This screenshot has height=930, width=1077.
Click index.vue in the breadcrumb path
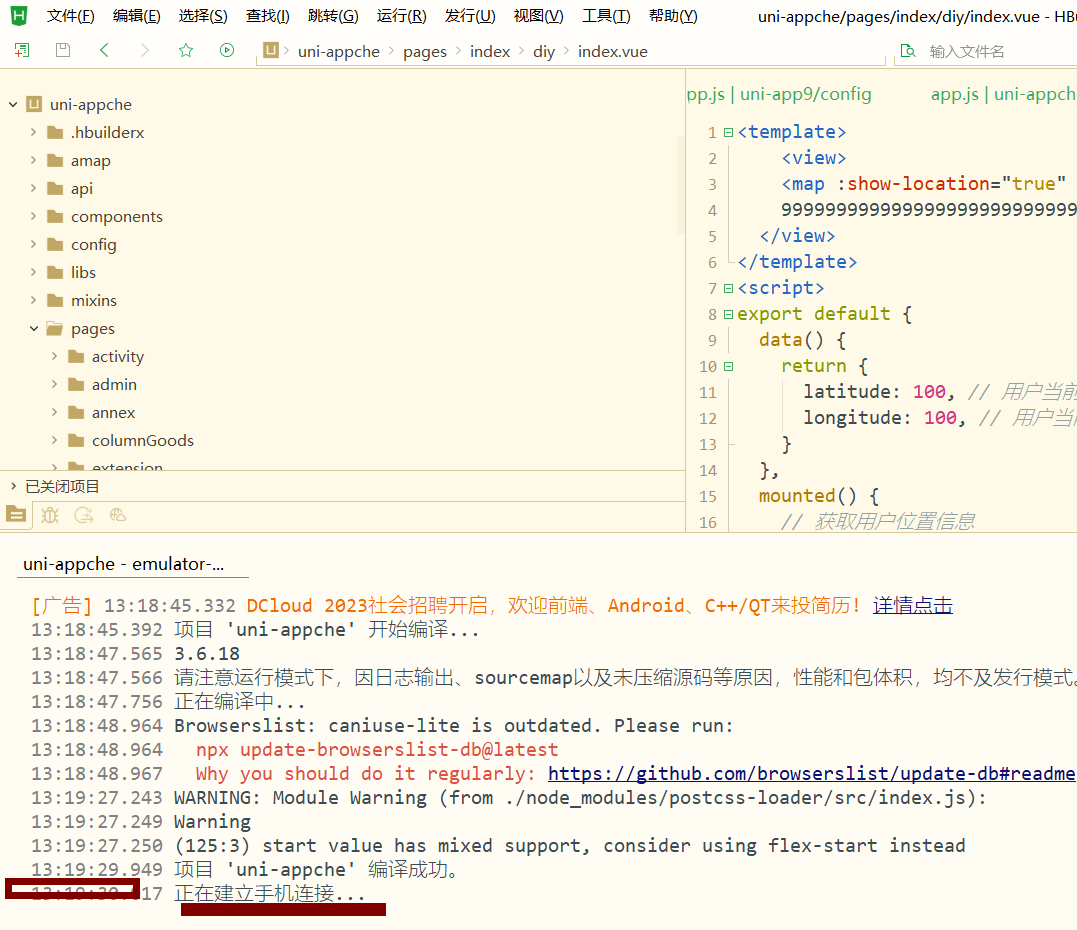click(x=613, y=52)
